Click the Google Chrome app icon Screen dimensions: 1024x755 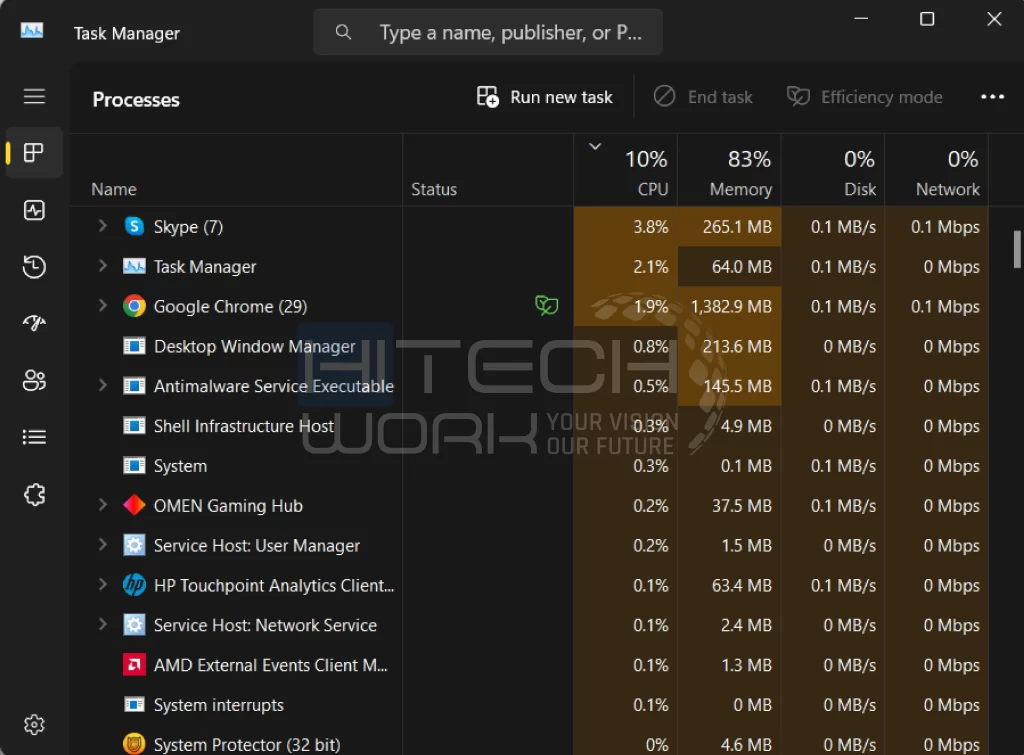coord(134,306)
